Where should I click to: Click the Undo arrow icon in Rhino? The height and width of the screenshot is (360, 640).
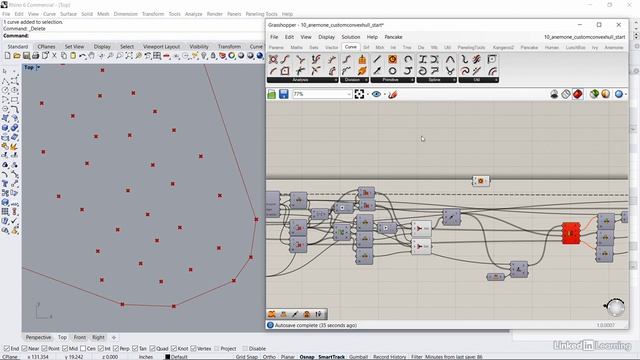pyautogui.click(x=82, y=56)
